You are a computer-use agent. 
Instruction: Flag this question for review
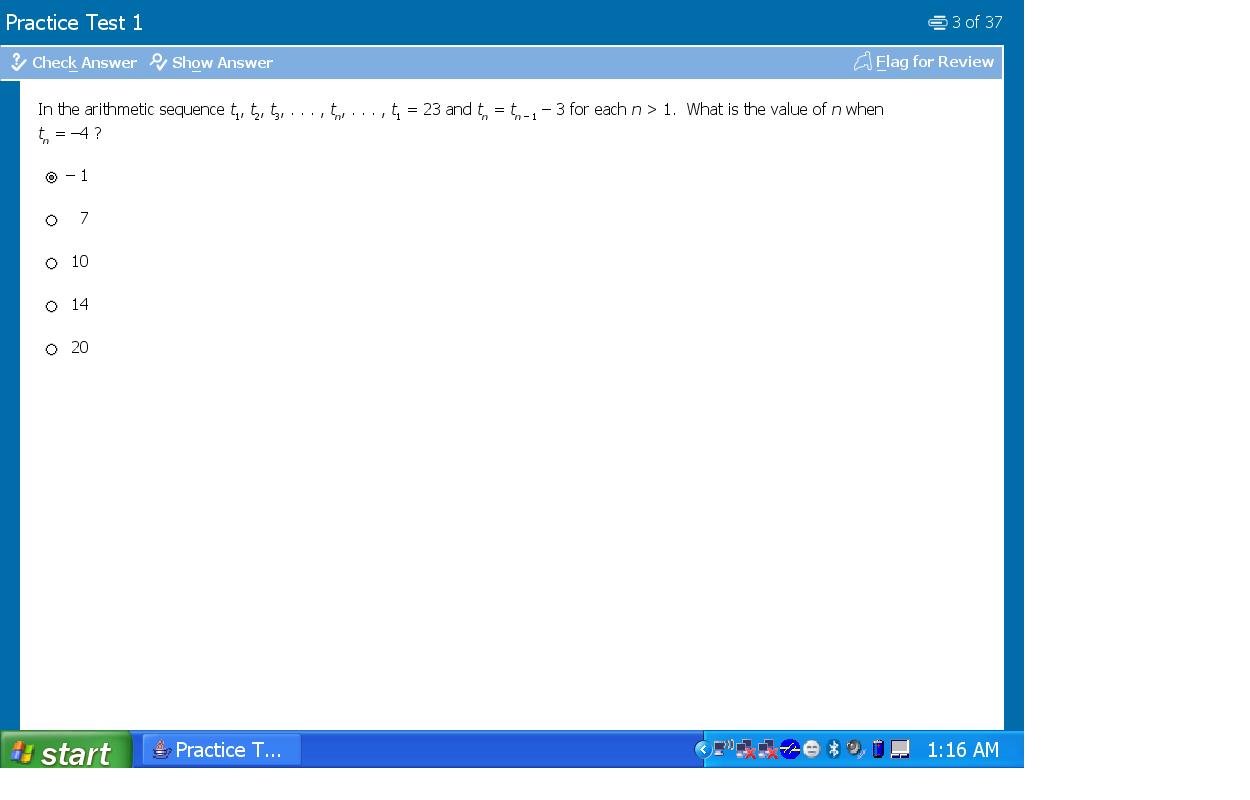point(924,62)
